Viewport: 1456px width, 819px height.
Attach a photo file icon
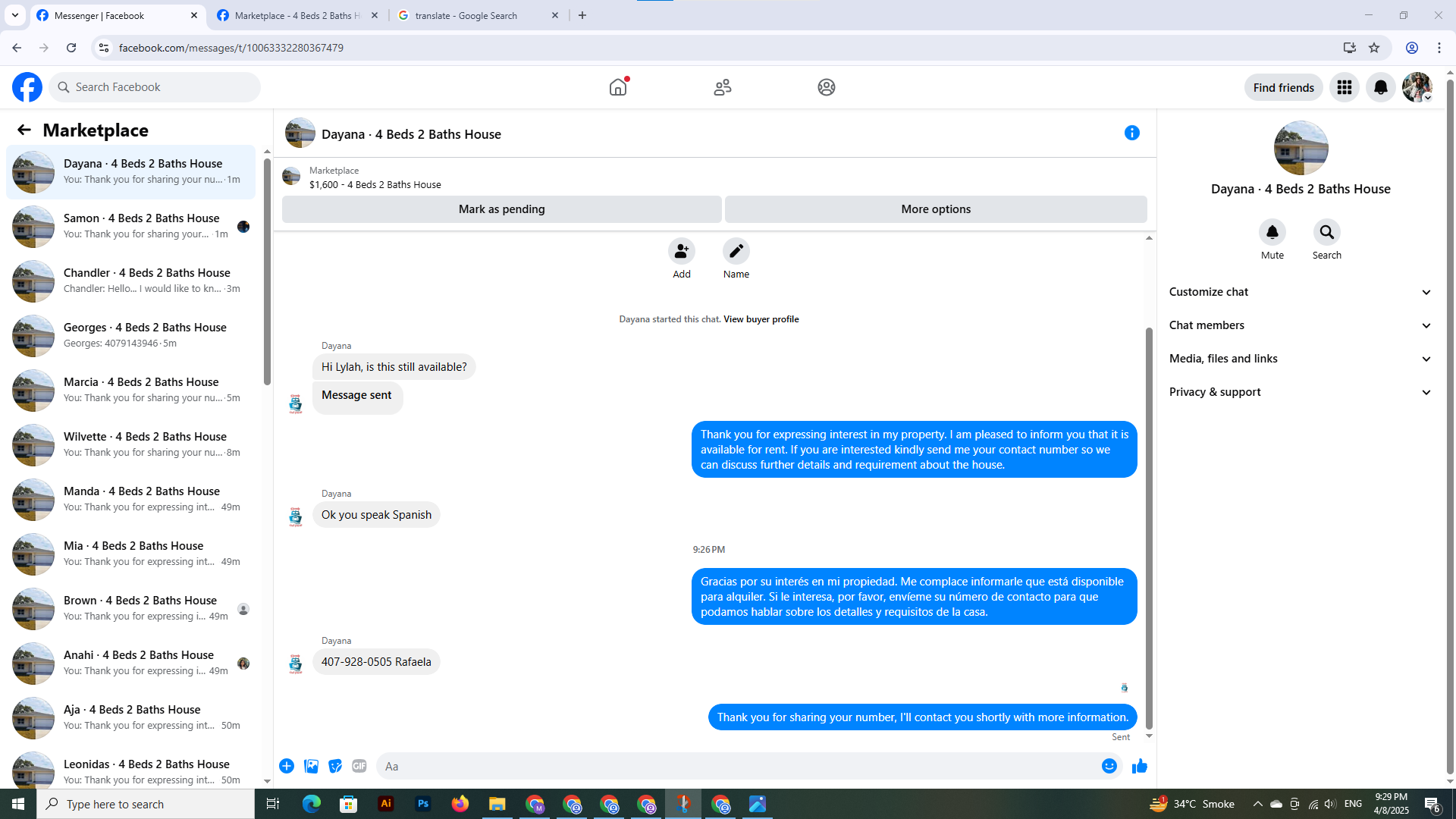[311, 766]
